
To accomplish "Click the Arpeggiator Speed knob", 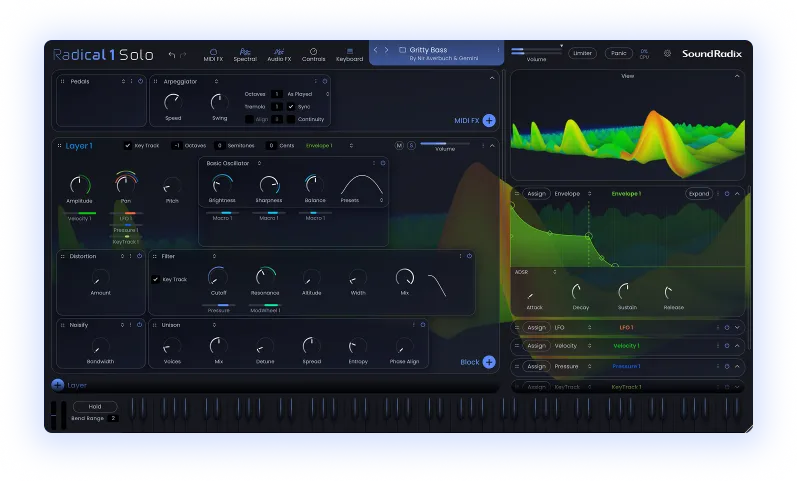I will (x=173, y=103).
